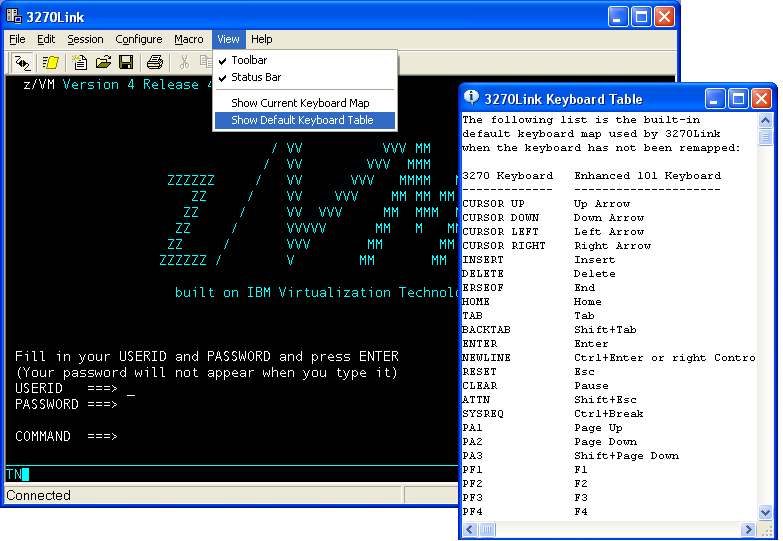Image resolution: width=783 pixels, height=541 pixels.
Task: Click the 'Connected' status bar text
Action: tap(38, 495)
